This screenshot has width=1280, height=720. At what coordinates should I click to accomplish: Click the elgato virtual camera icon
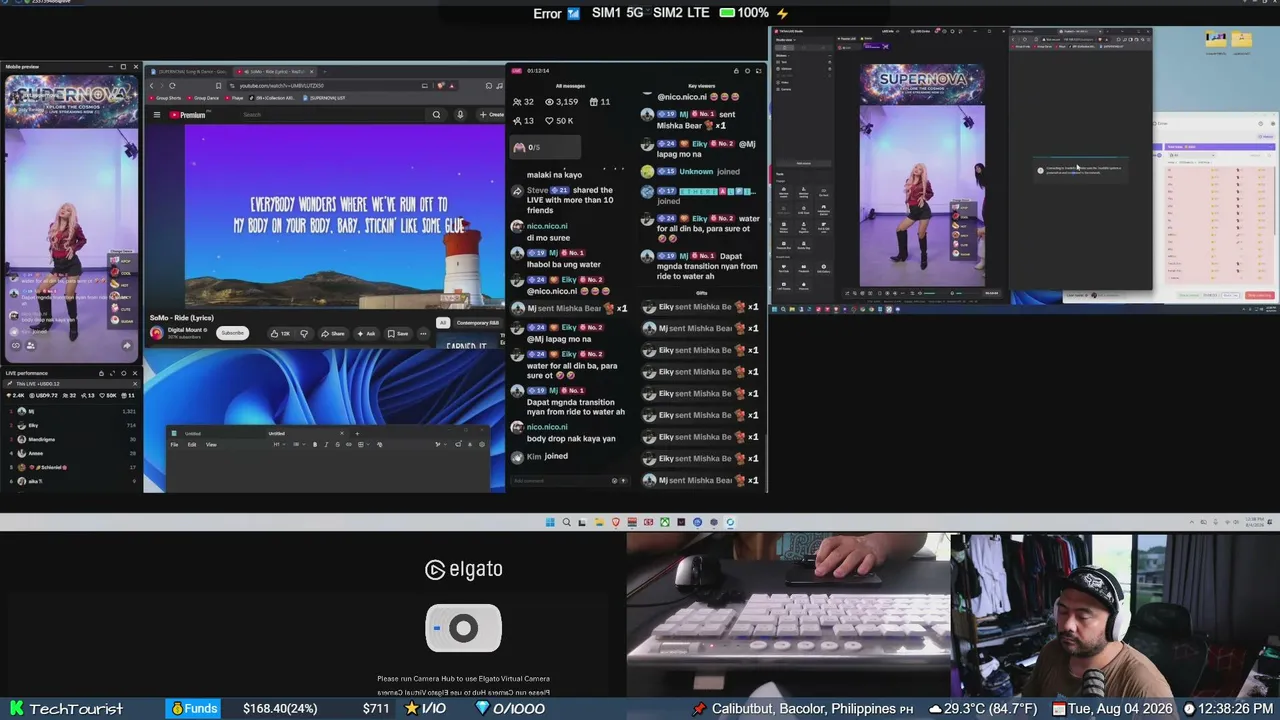coord(463,628)
